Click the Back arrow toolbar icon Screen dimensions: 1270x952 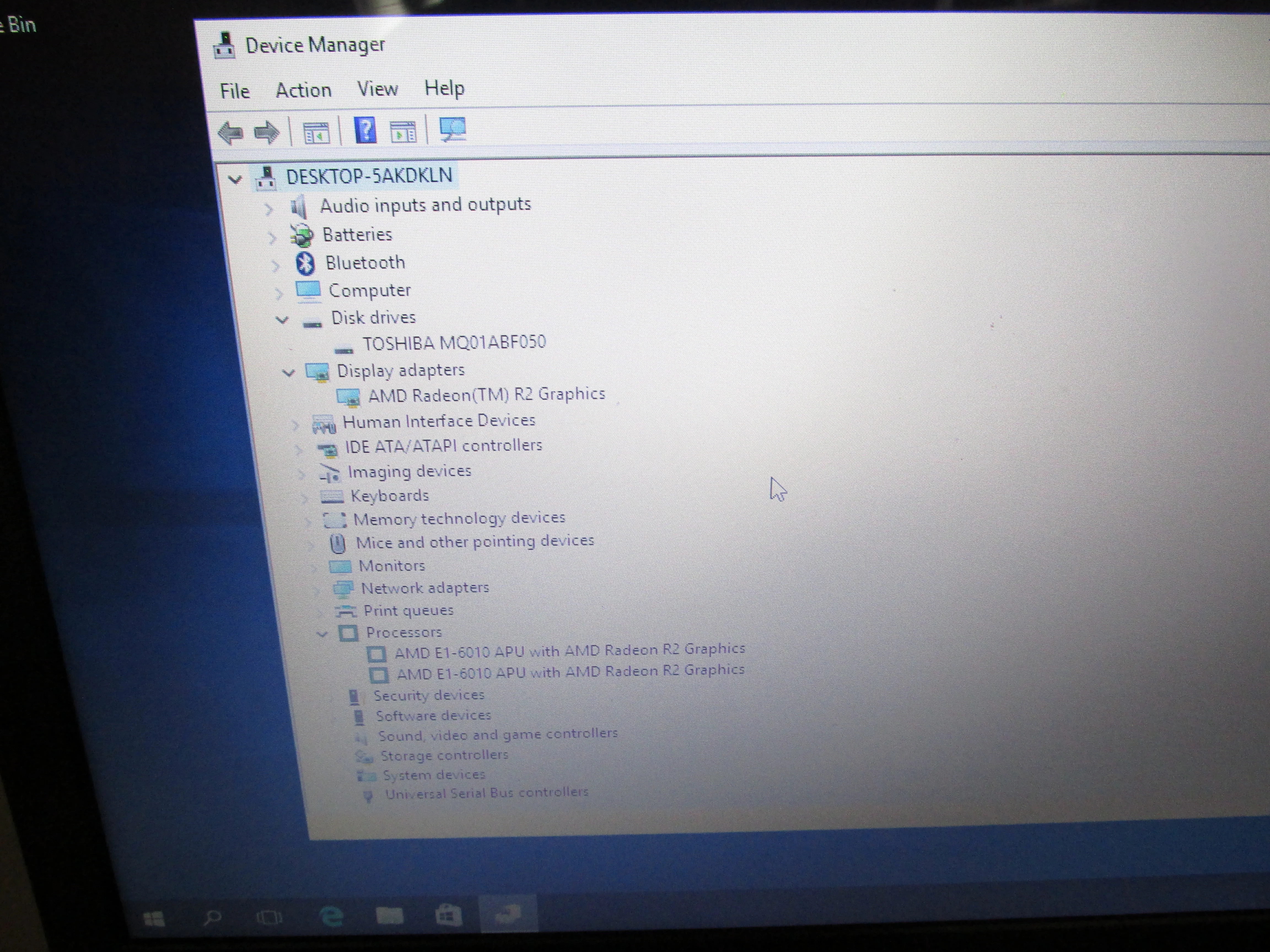(231, 133)
